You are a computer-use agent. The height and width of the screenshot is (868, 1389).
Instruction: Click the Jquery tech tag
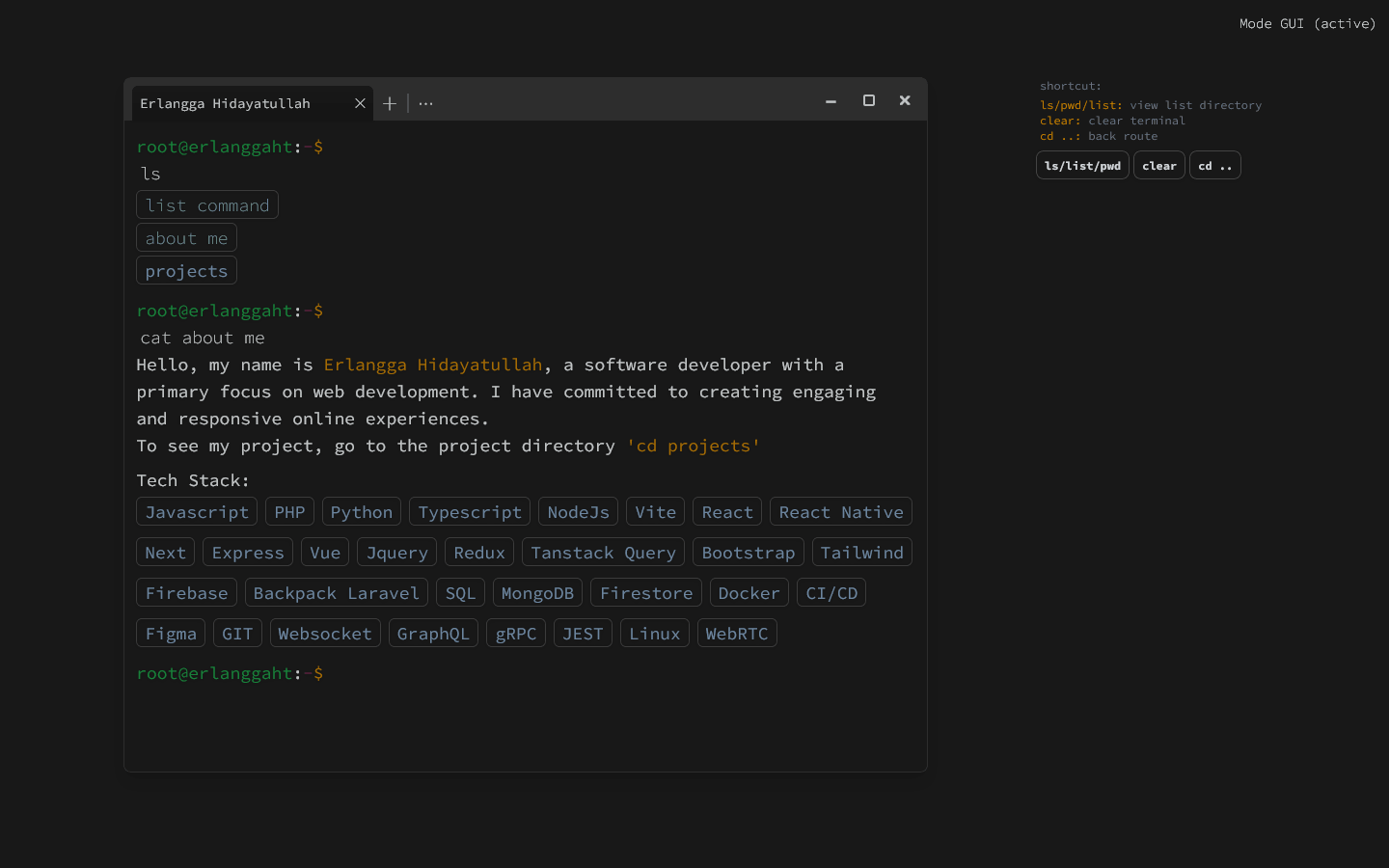point(397,553)
